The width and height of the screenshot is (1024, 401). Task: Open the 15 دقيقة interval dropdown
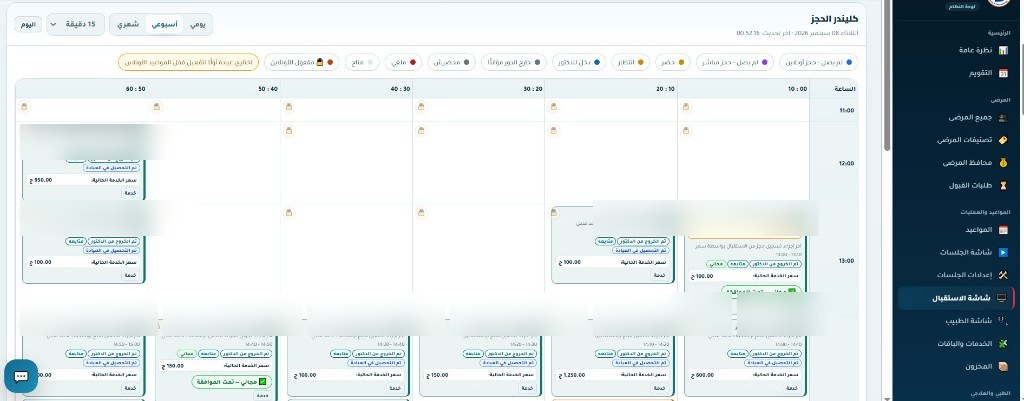pyautogui.click(x=76, y=24)
